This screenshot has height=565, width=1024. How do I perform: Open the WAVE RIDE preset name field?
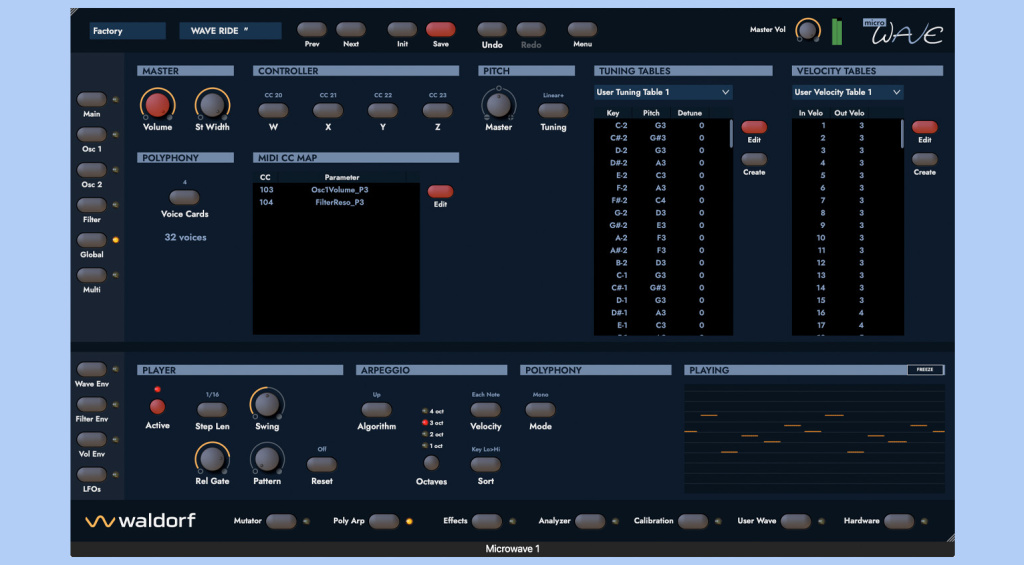click(x=230, y=31)
